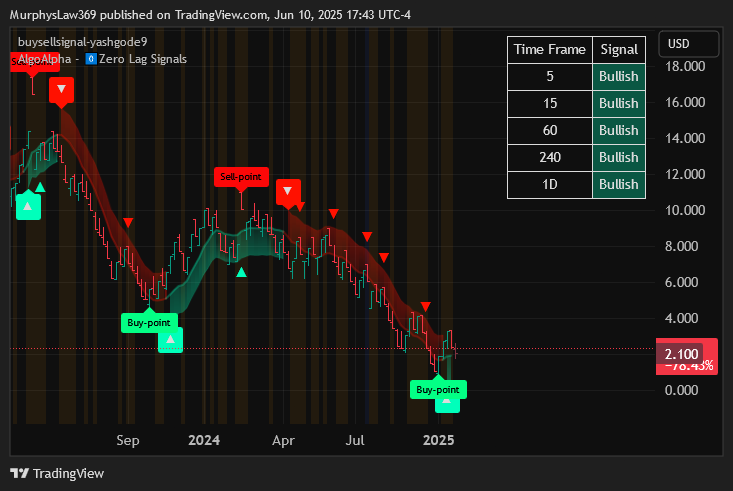Click the Sep label on time axis
Viewport: 733px width, 491px height.
pos(128,440)
